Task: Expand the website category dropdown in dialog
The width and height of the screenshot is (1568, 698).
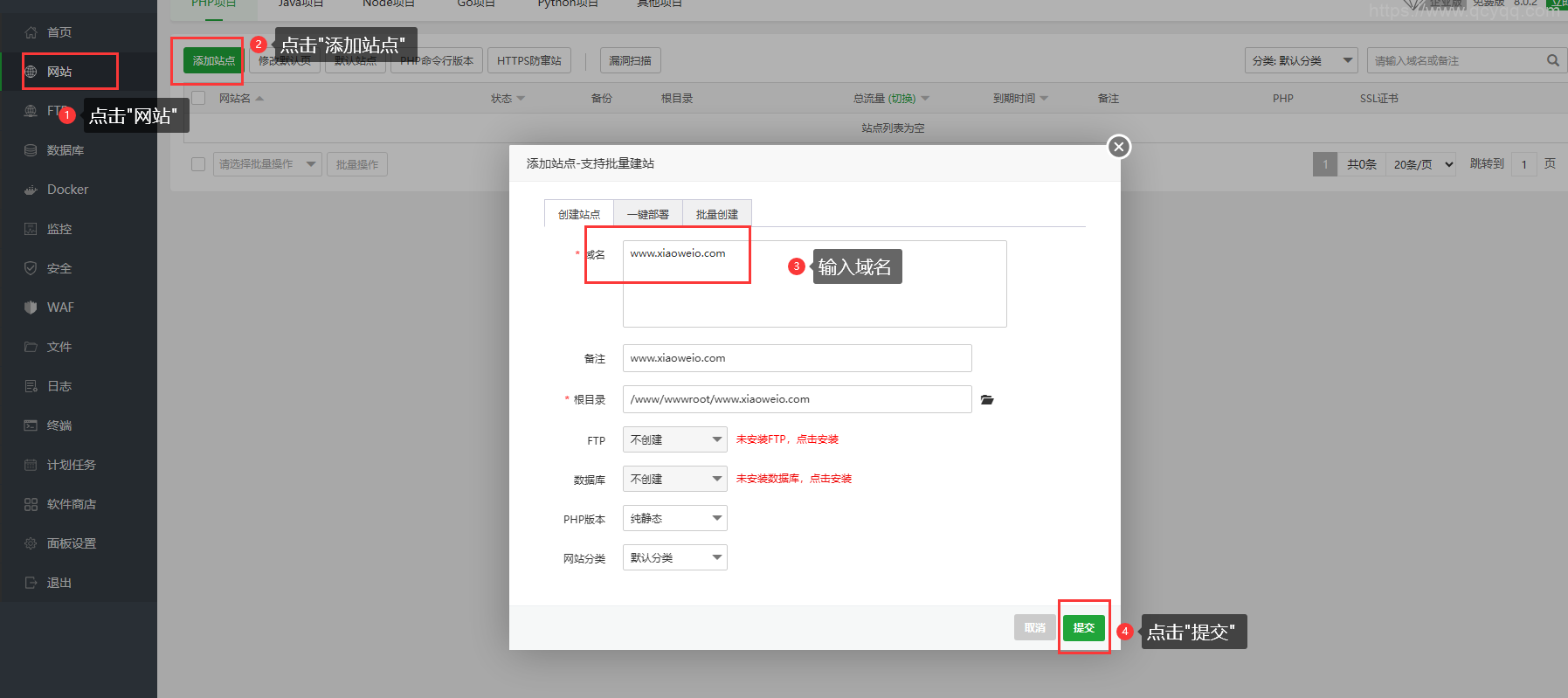Action: 674,557
